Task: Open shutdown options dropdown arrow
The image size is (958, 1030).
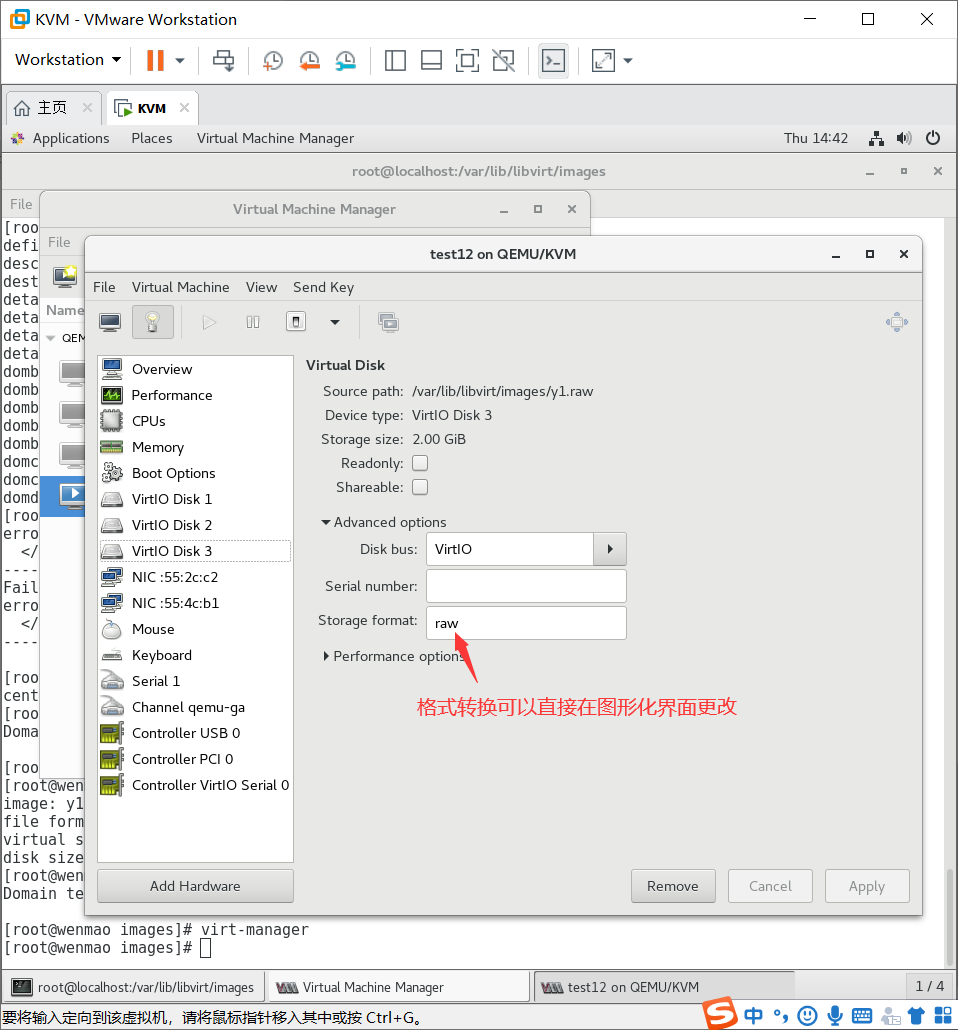Action: coord(335,322)
